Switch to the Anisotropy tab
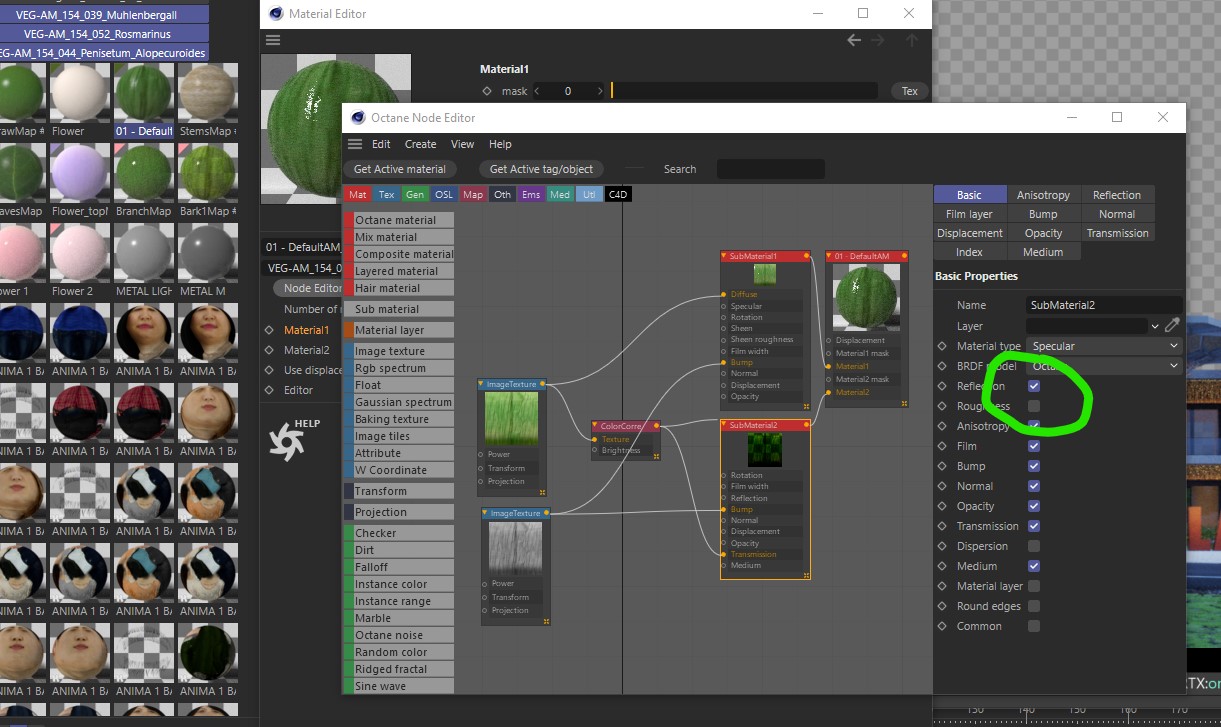 [x=1043, y=195]
